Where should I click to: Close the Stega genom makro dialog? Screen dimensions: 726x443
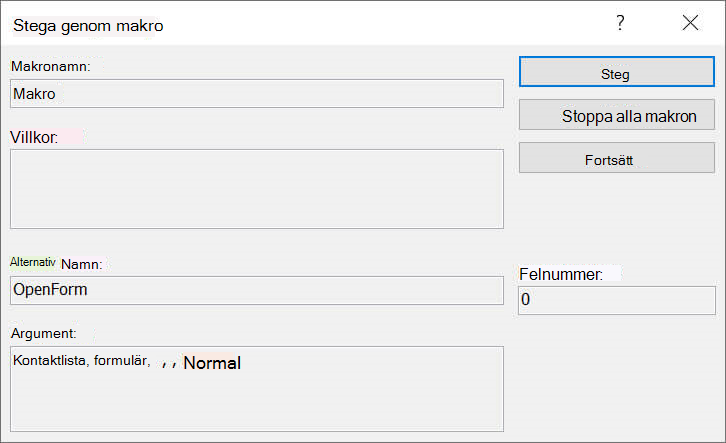[690, 22]
